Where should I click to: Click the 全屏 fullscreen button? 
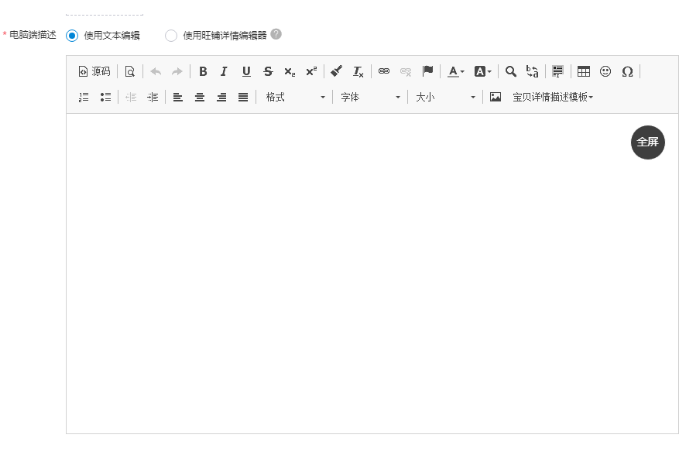point(648,142)
